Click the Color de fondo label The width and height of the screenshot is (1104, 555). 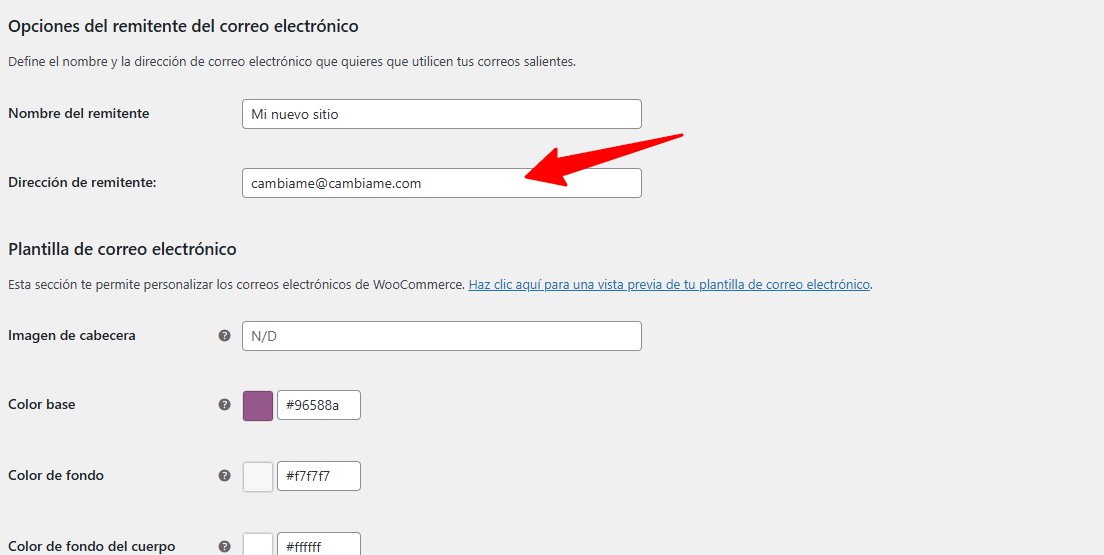coord(56,476)
